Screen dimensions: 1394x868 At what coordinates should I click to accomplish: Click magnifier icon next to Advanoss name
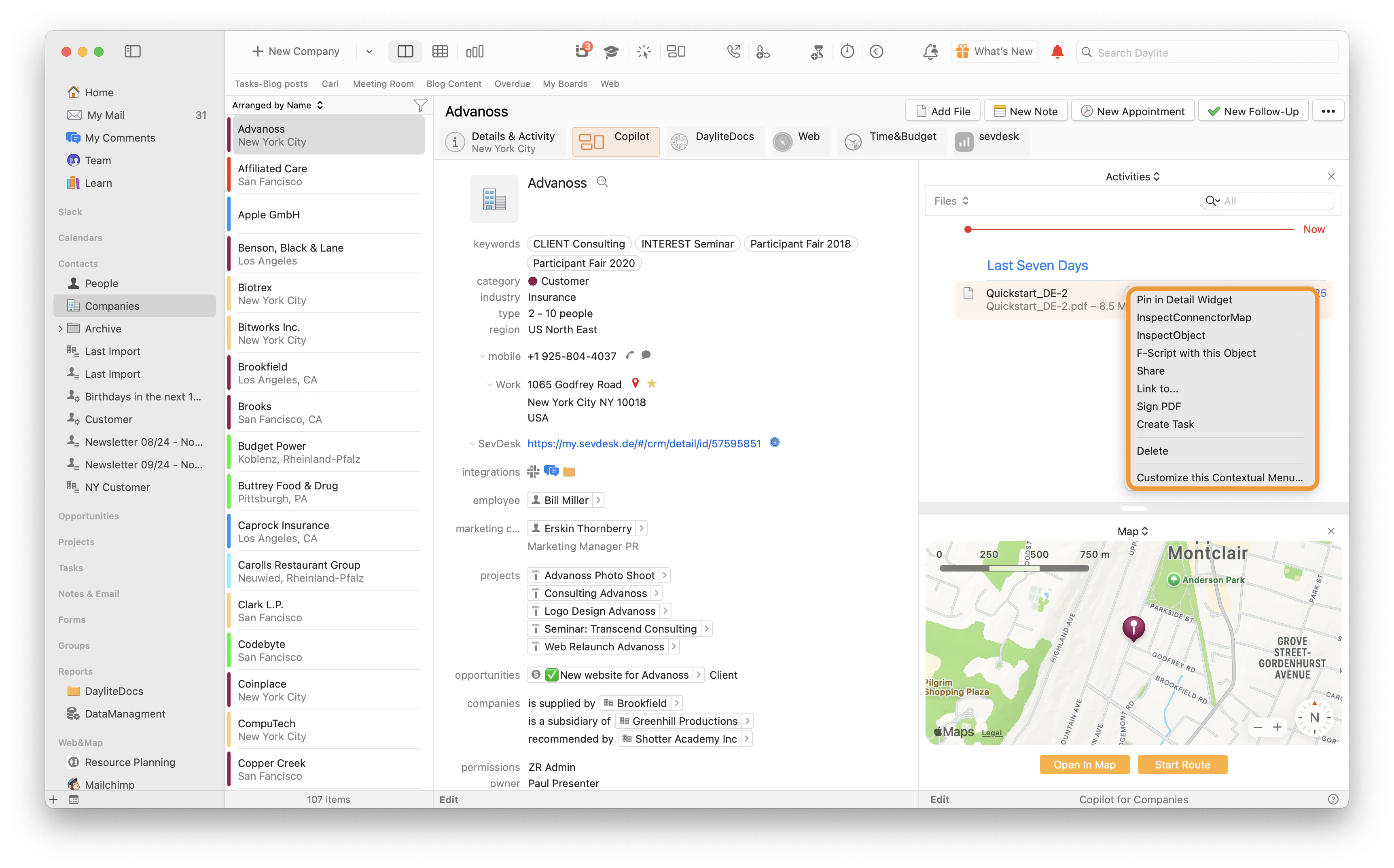click(x=602, y=182)
